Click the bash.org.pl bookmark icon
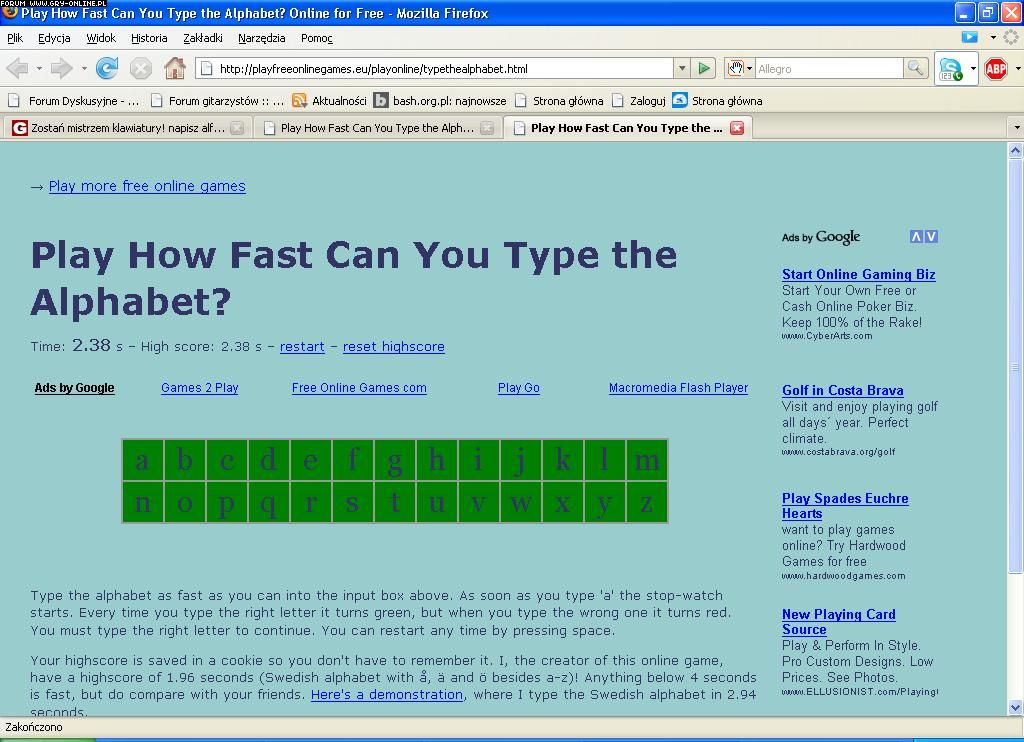The height and width of the screenshot is (742, 1024). tap(381, 101)
